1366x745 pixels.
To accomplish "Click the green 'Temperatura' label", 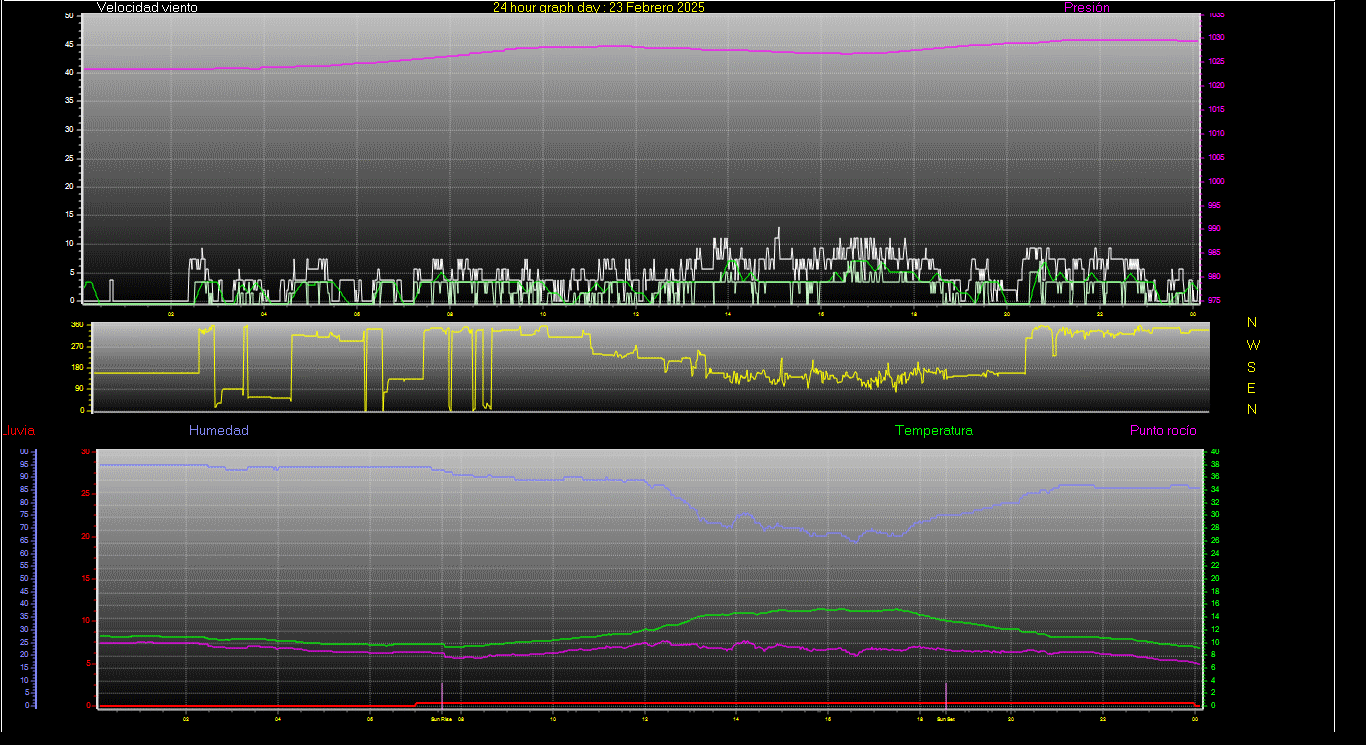I will click(934, 431).
